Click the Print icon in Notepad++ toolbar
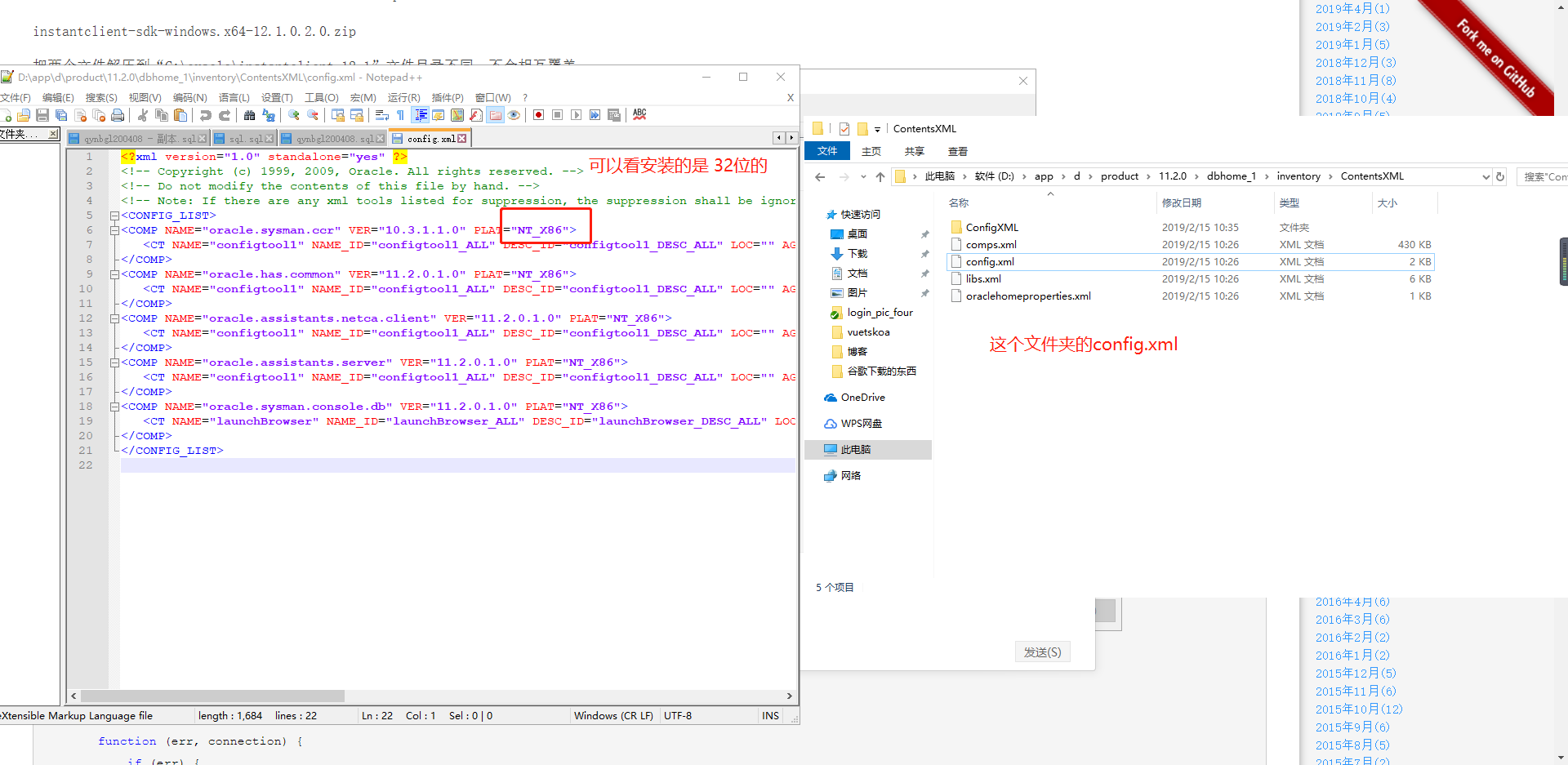 (118, 115)
